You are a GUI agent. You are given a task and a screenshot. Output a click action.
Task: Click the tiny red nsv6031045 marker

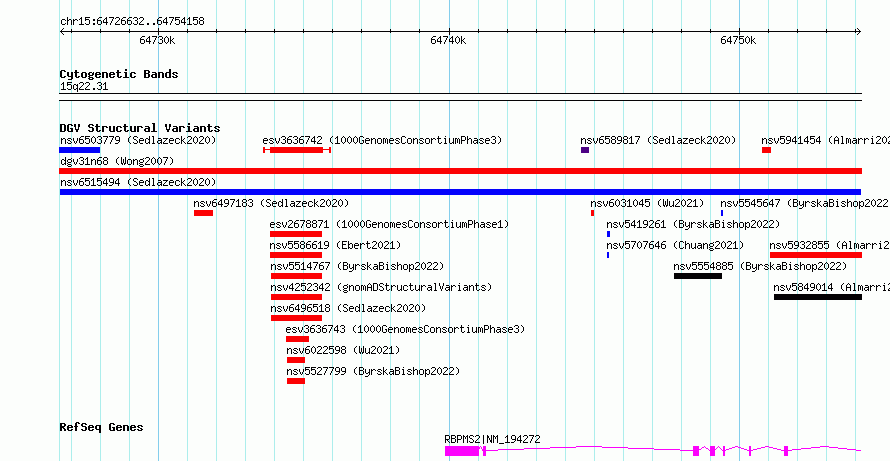[x=593, y=213]
